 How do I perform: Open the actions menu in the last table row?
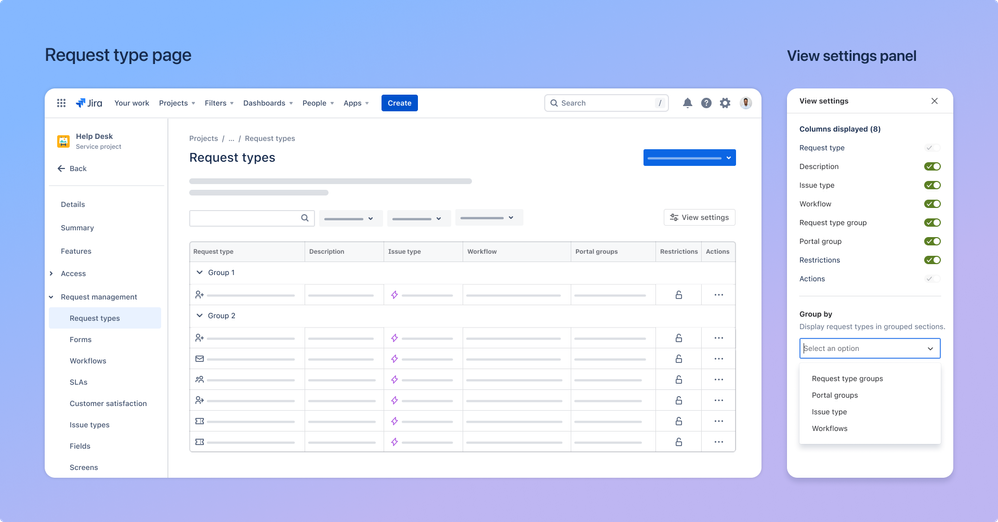719,442
